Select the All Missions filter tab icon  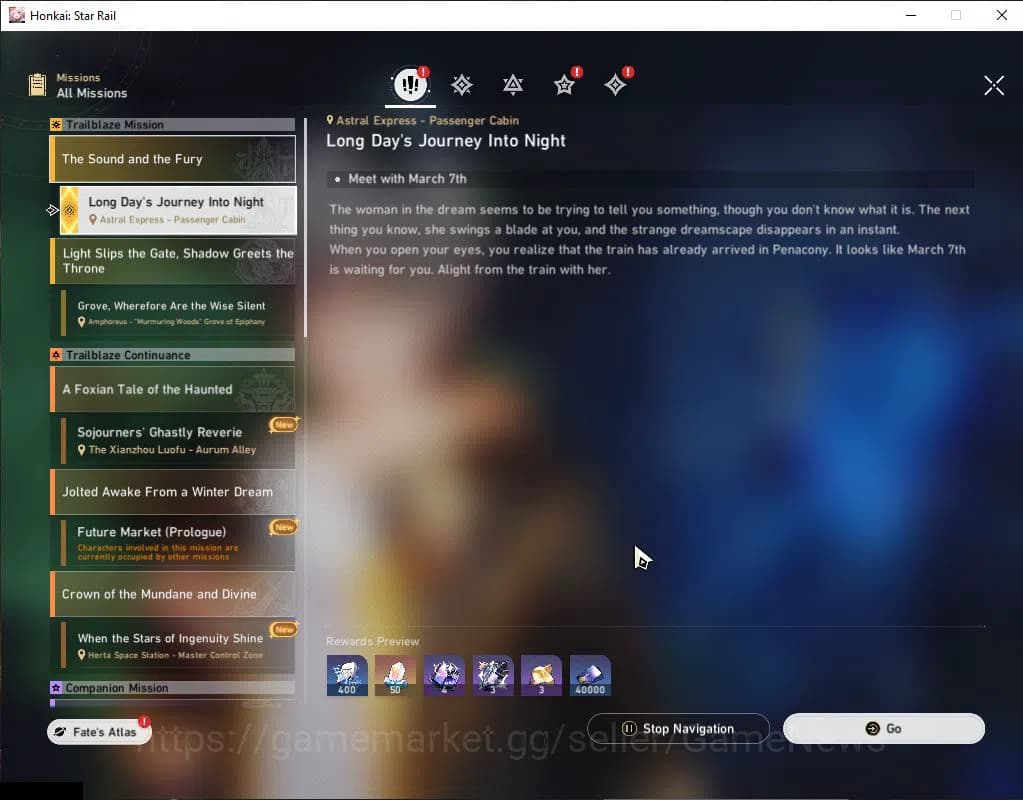[x=410, y=84]
